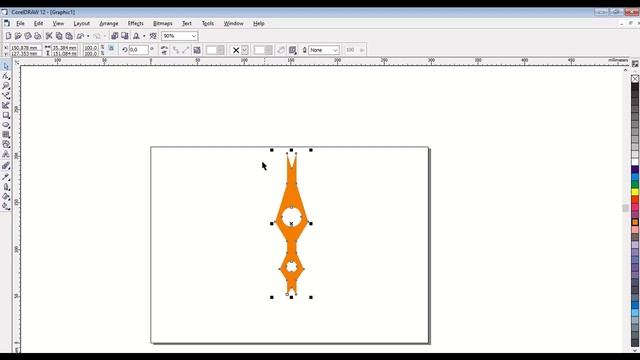
Task: Select the Ellipse tool
Action: [6, 125]
